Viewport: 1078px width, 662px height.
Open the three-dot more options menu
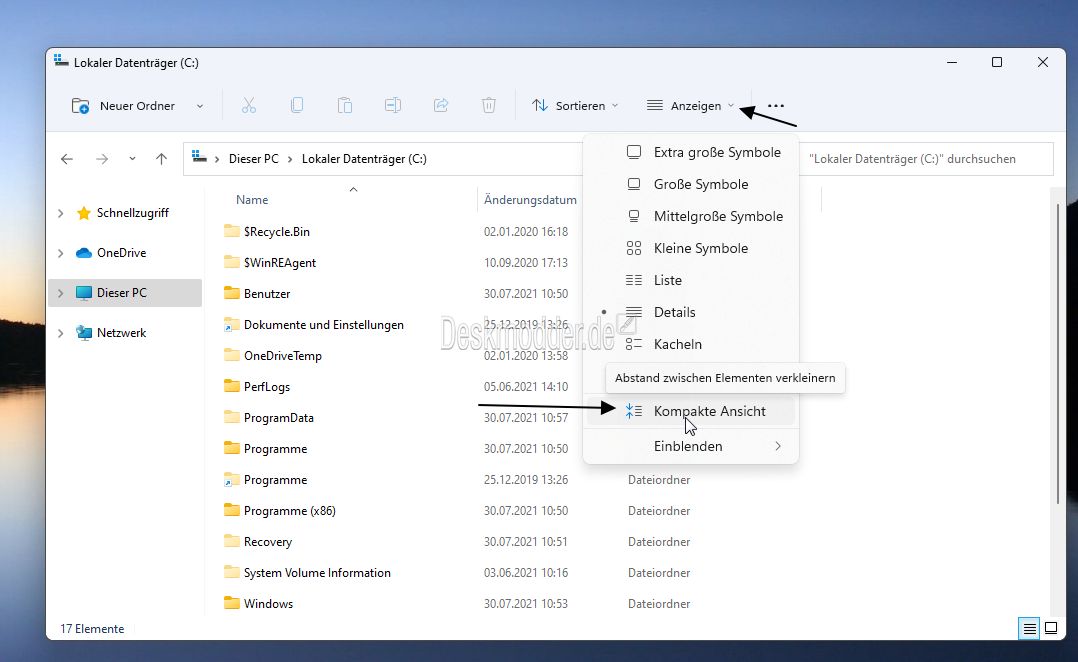point(776,106)
